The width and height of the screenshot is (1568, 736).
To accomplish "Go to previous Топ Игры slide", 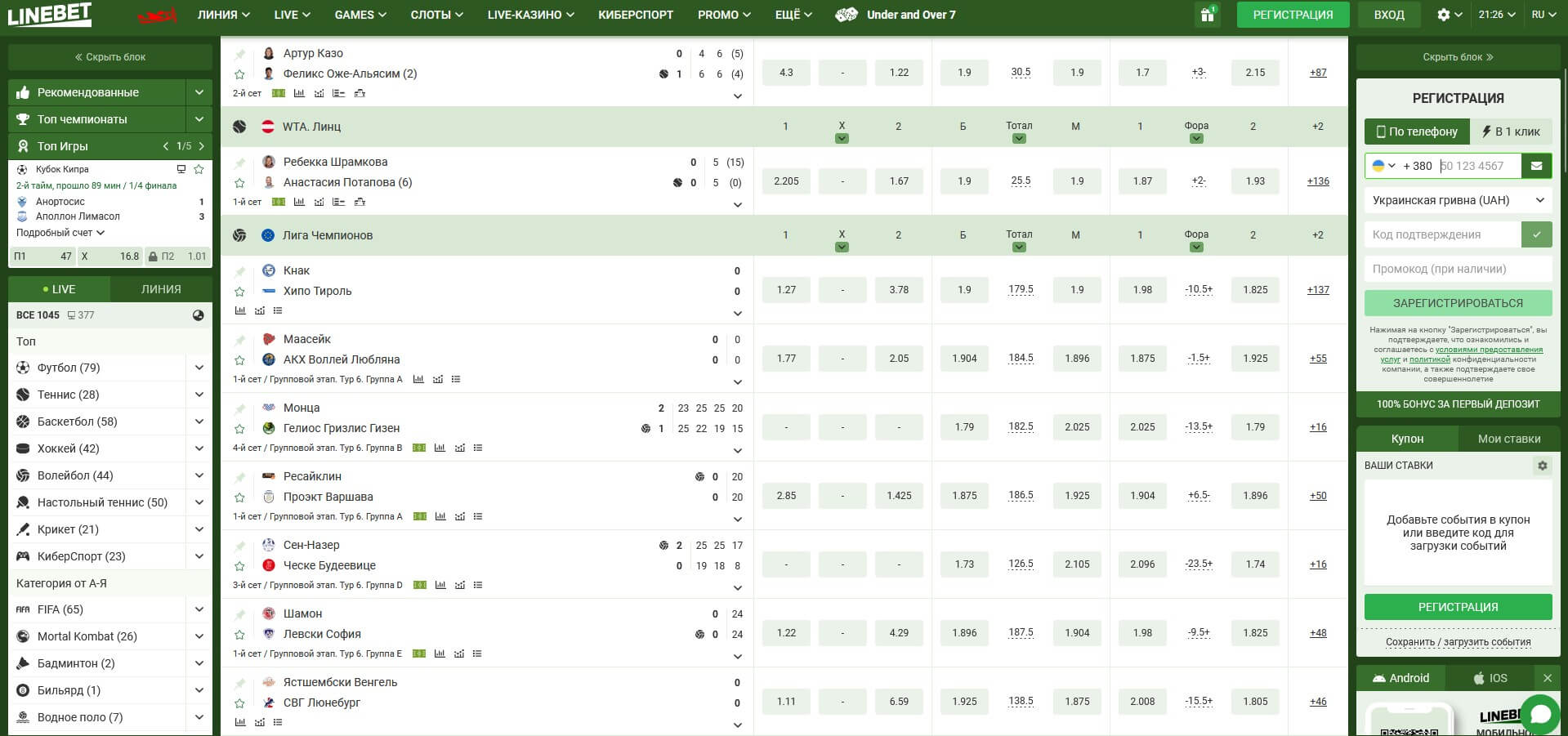I will pyautogui.click(x=166, y=146).
